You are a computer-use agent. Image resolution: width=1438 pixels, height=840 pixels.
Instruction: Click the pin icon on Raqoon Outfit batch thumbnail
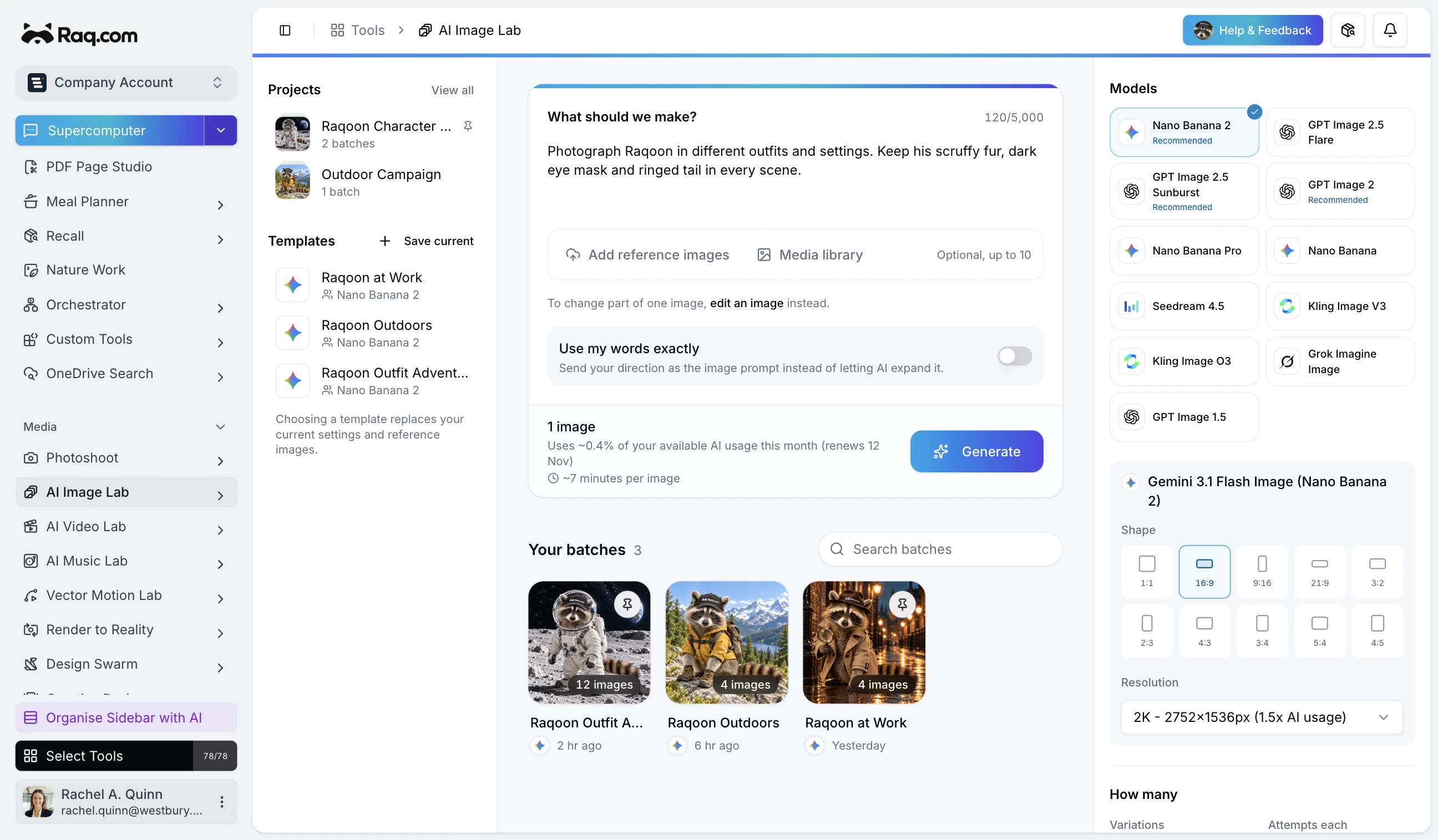(627, 604)
